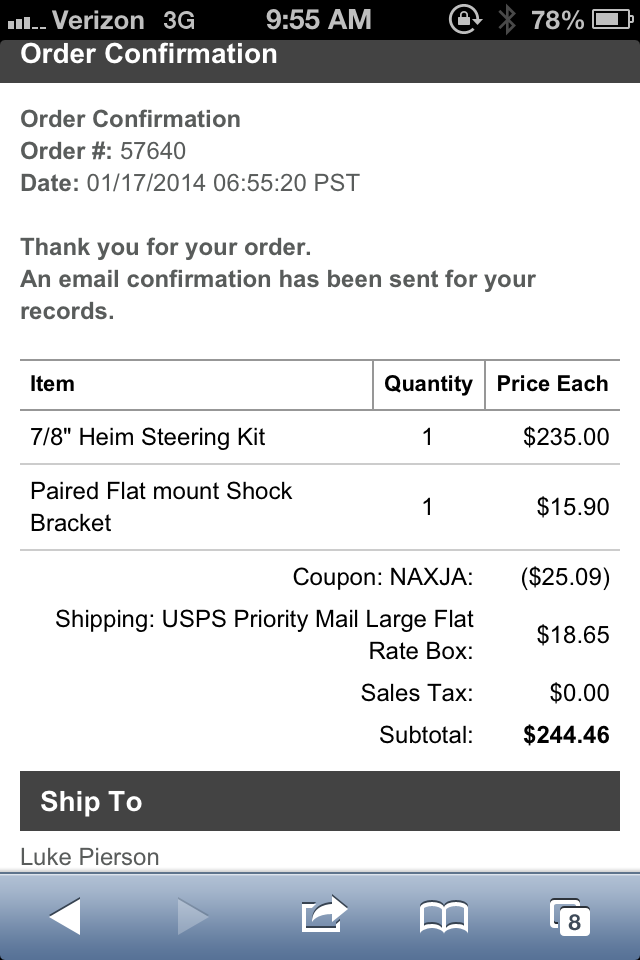The height and width of the screenshot is (960, 640).
Task: Tap the Price Each column header
Action: click(x=552, y=384)
